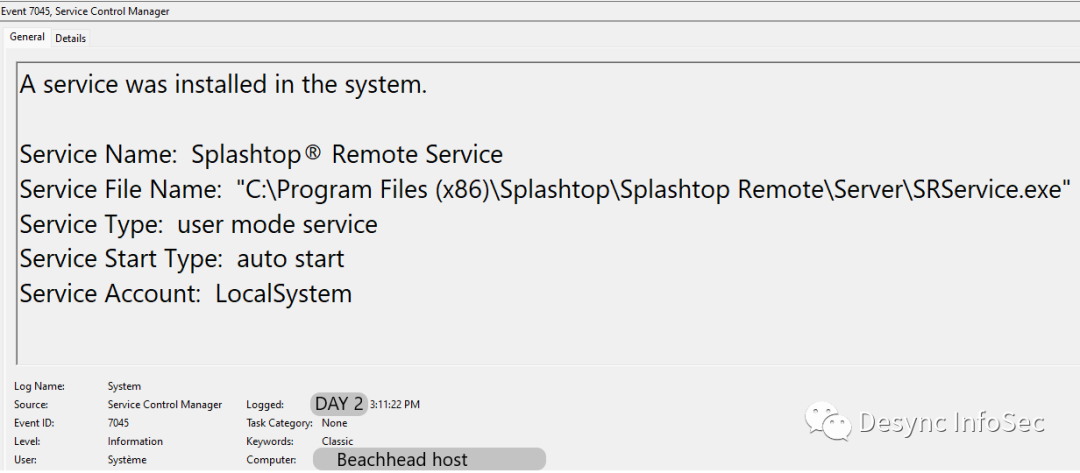Click the Source value Service Control Manager
The width and height of the screenshot is (1080, 473).
coord(165,405)
